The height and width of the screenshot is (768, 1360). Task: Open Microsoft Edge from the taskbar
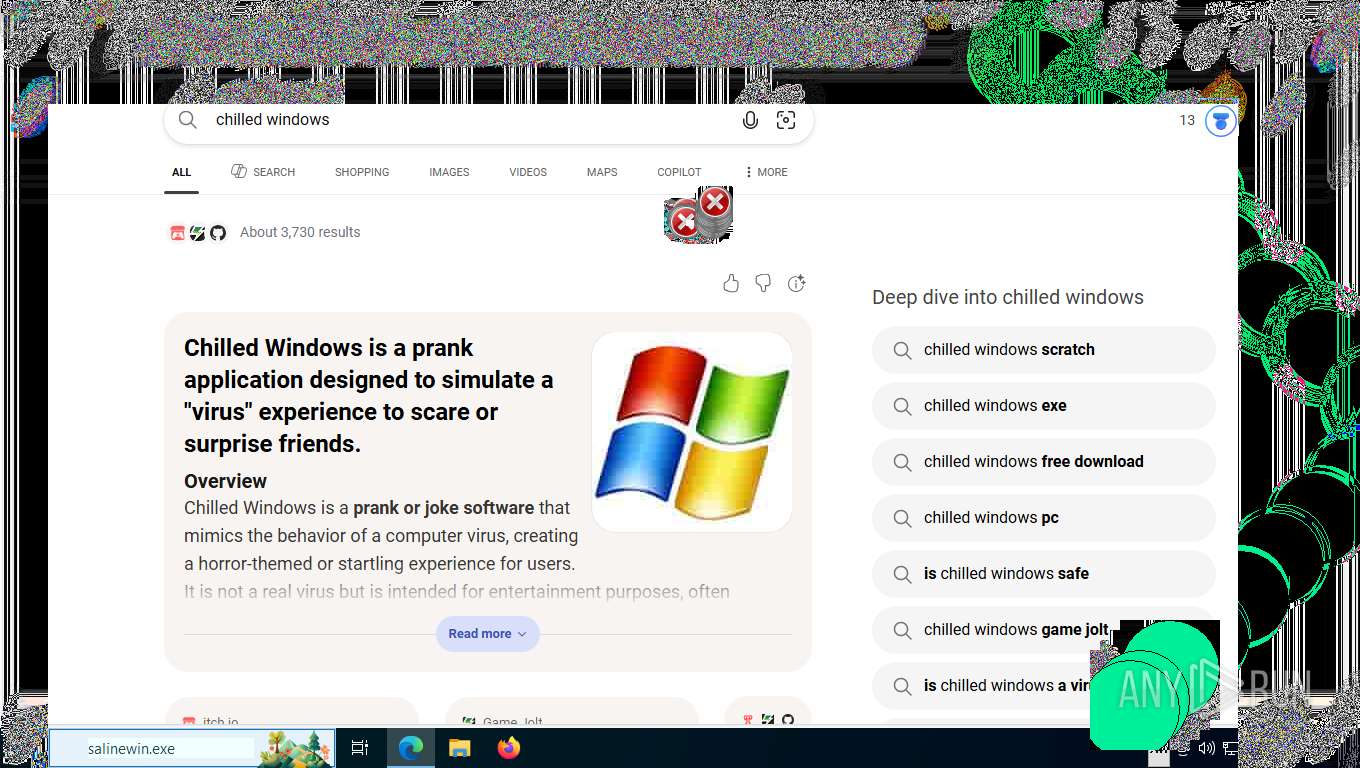pos(410,747)
